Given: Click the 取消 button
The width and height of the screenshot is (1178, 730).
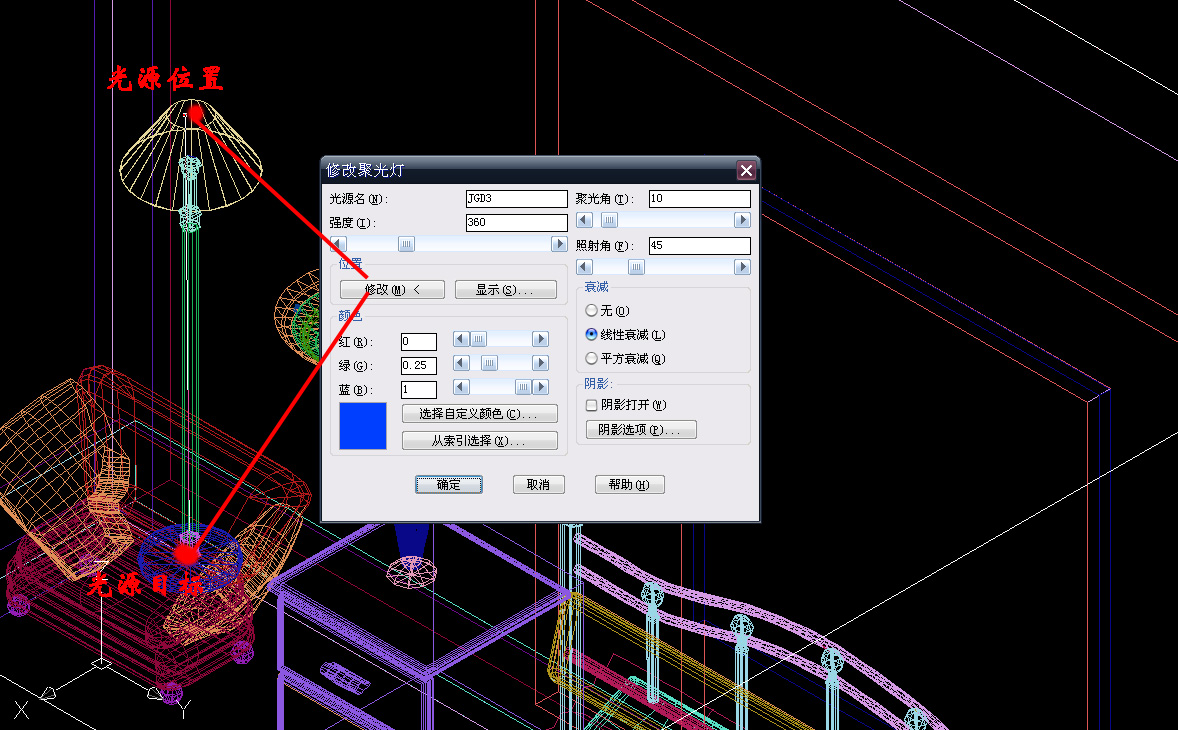Looking at the screenshot, I should [539, 485].
